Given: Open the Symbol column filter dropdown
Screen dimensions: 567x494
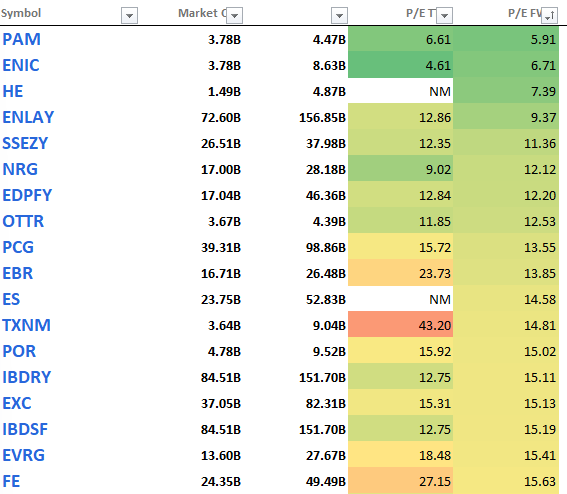Looking at the screenshot, I should pyautogui.click(x=129, y=16).
